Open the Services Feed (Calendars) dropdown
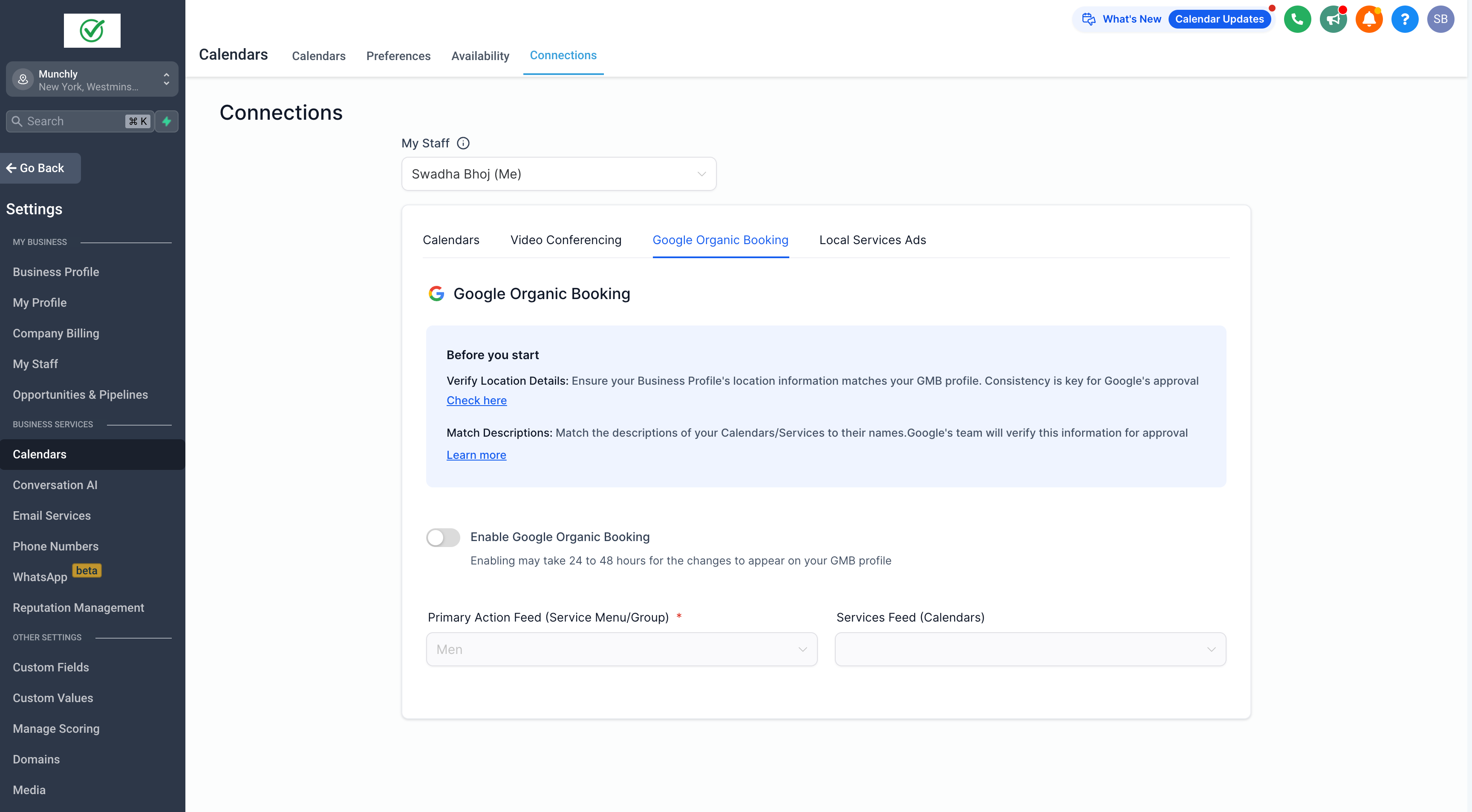The height and width of the screenshot is (812, 1472). [x=1030, y=649]
